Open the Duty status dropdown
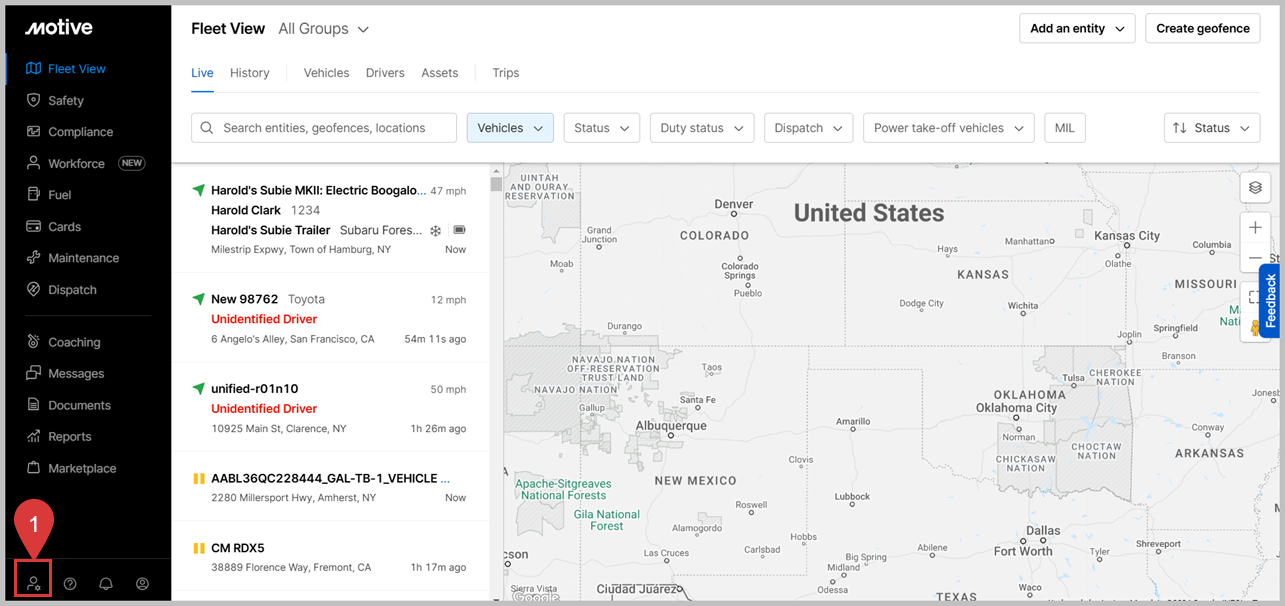 pyautogui.click(x=701, y=128)
